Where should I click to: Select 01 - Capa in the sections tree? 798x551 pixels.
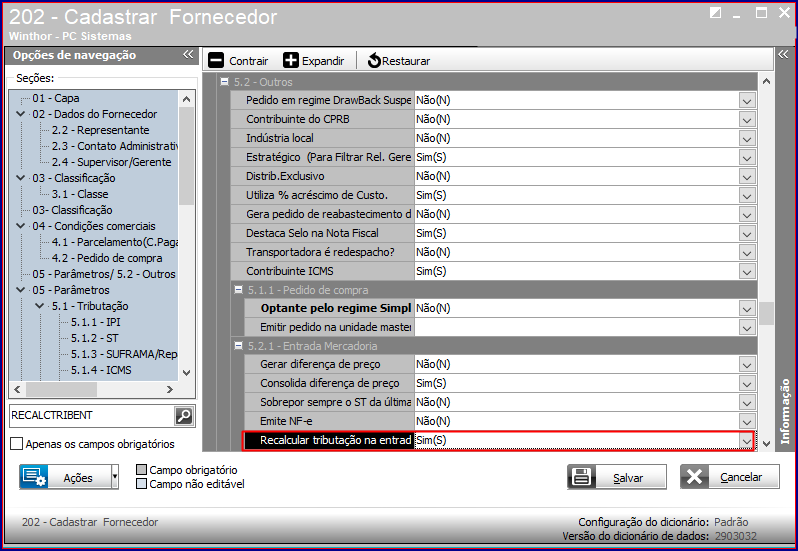tap(56, 98)
